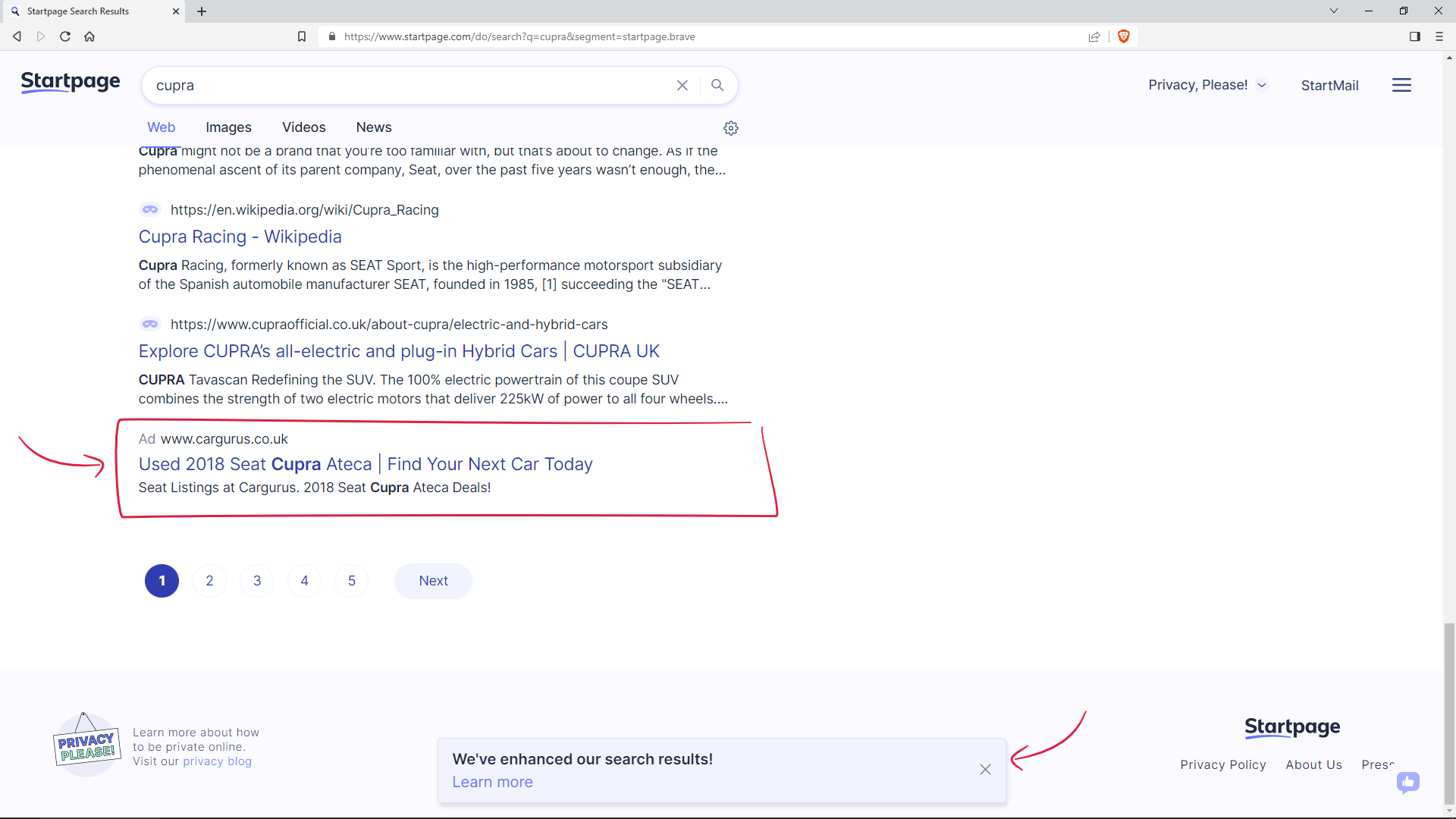The image size is (1456, 819).
Task: Open the Startpage hamburger menu
Action: tap(1401, 85)
